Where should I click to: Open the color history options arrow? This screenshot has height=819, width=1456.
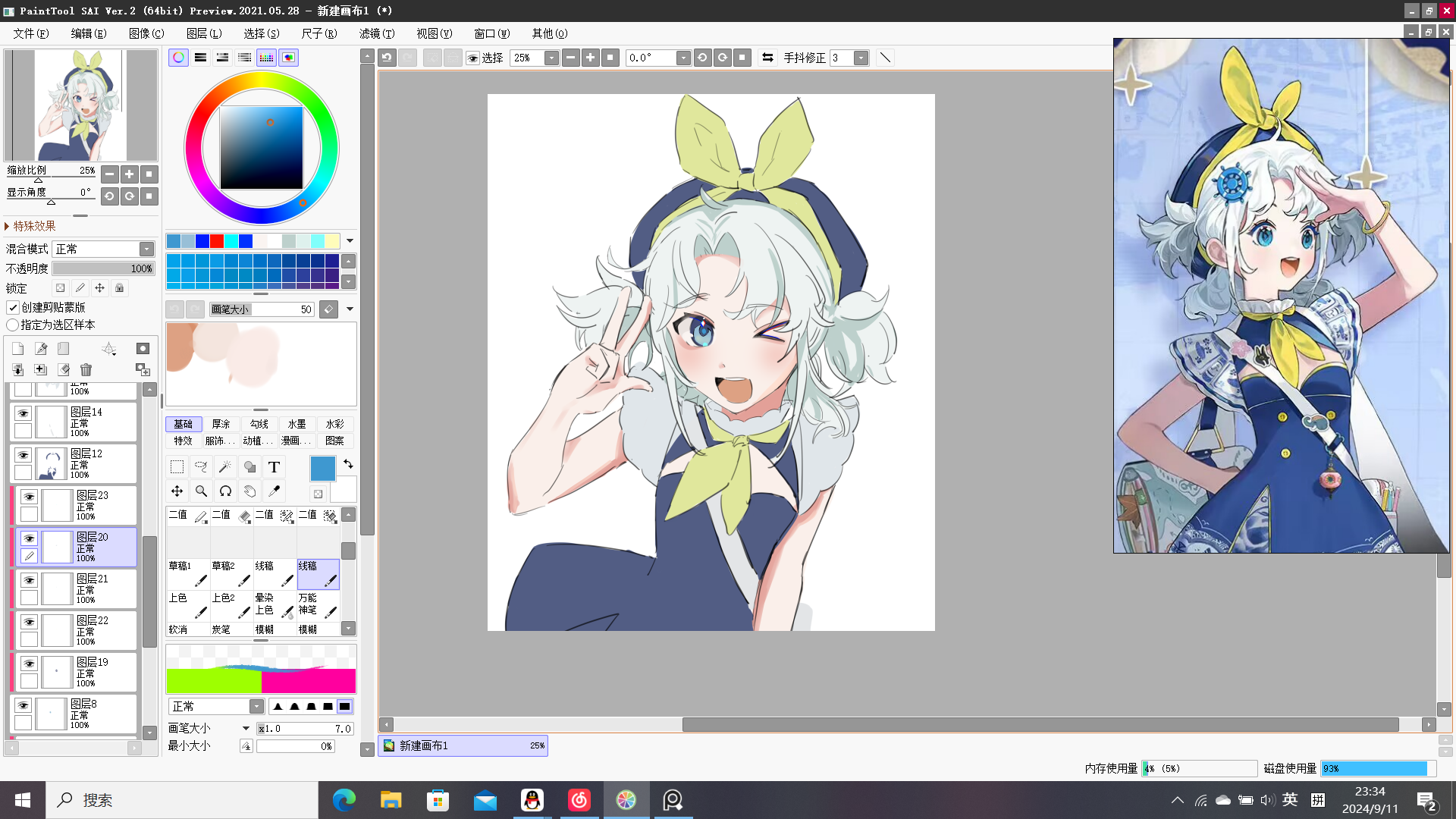(350, 241)
